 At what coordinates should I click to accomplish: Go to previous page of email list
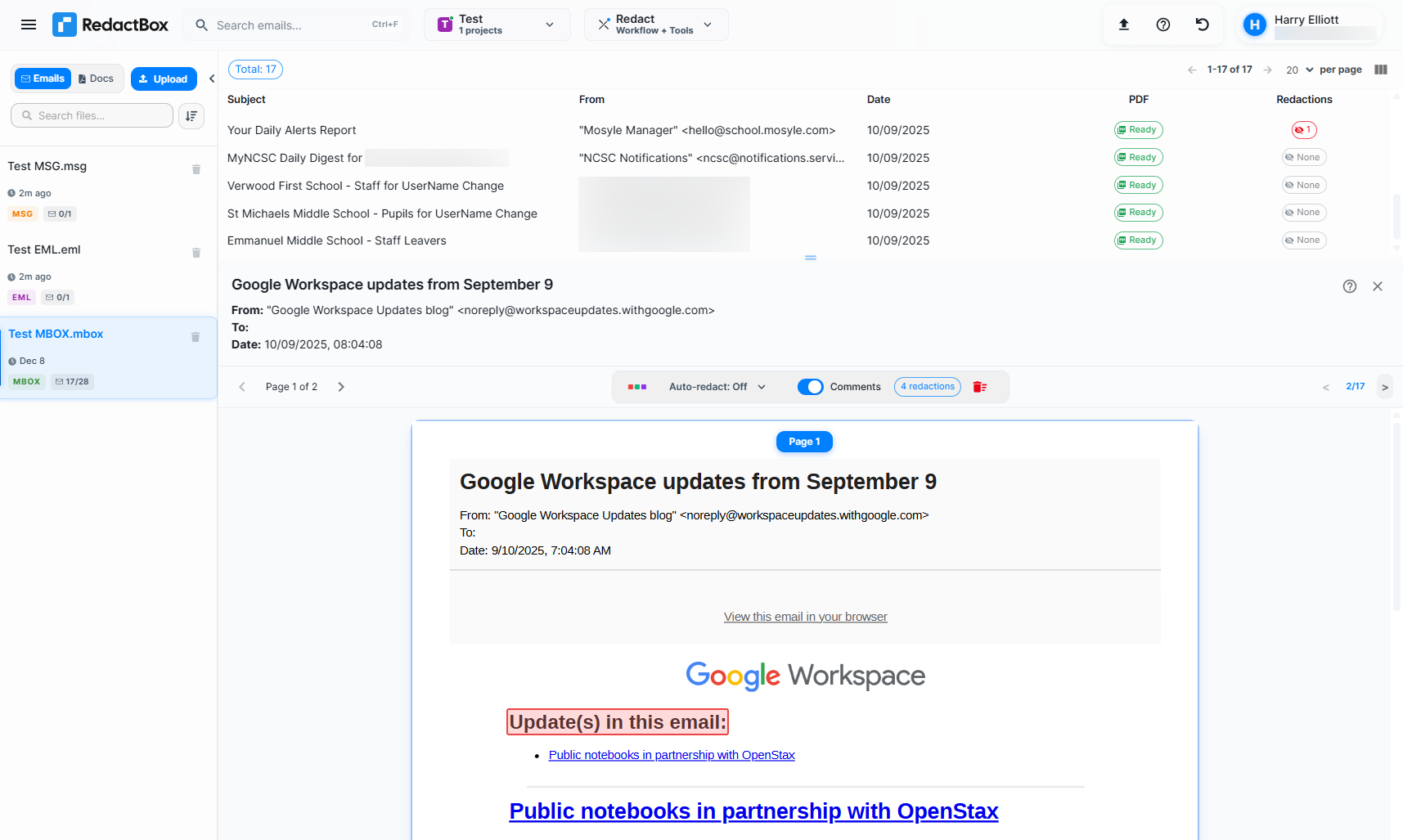[x=1192, y=70]
